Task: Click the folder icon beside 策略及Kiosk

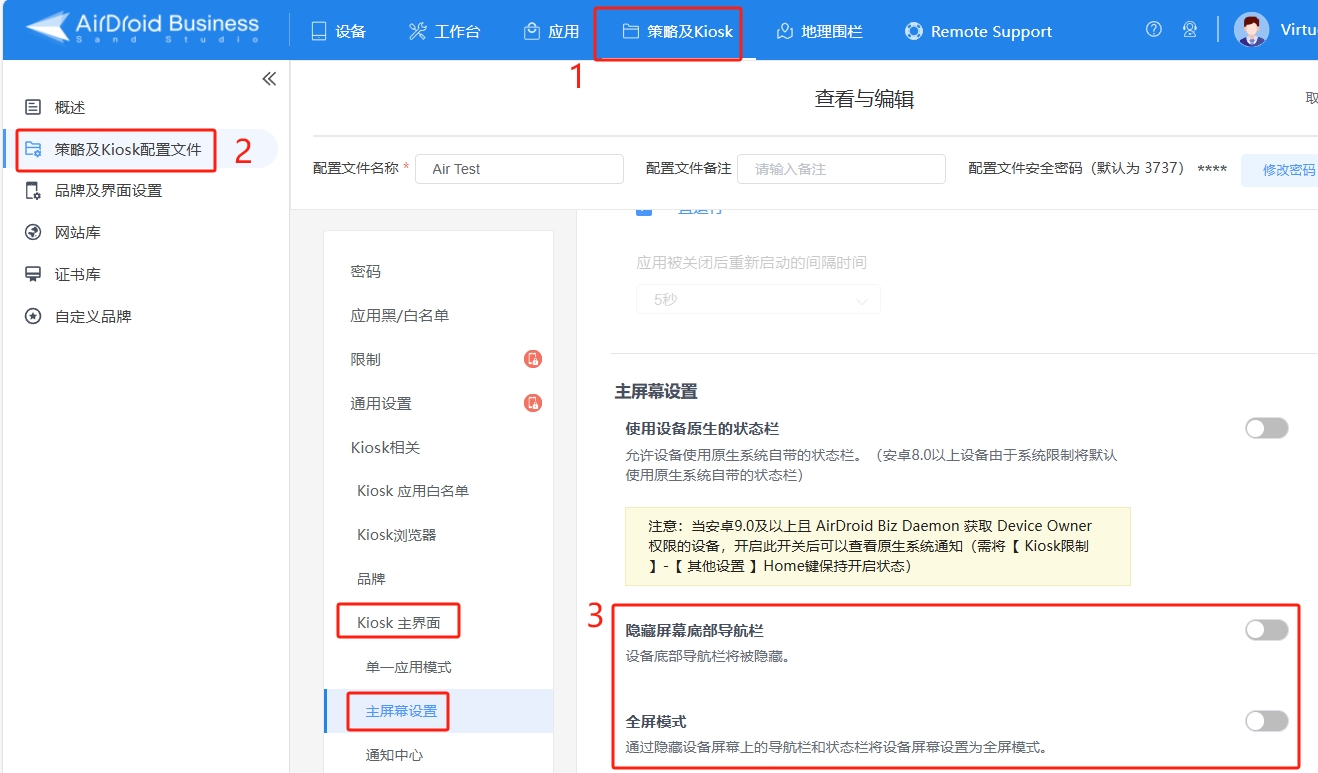Action: (x=631, y=31)
